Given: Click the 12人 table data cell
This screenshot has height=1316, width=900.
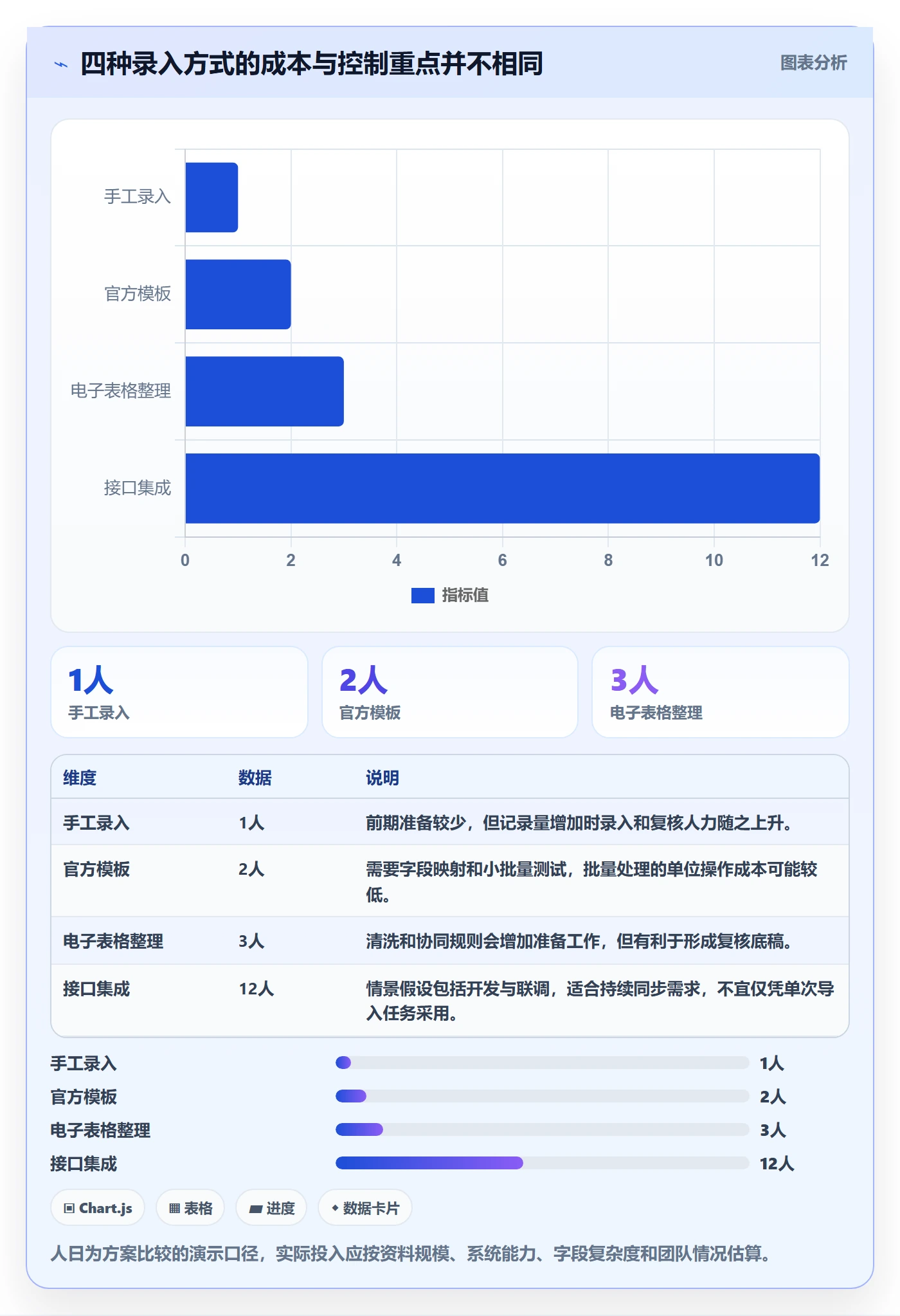Looking at the screenshot, I should [x=256, y=989].
